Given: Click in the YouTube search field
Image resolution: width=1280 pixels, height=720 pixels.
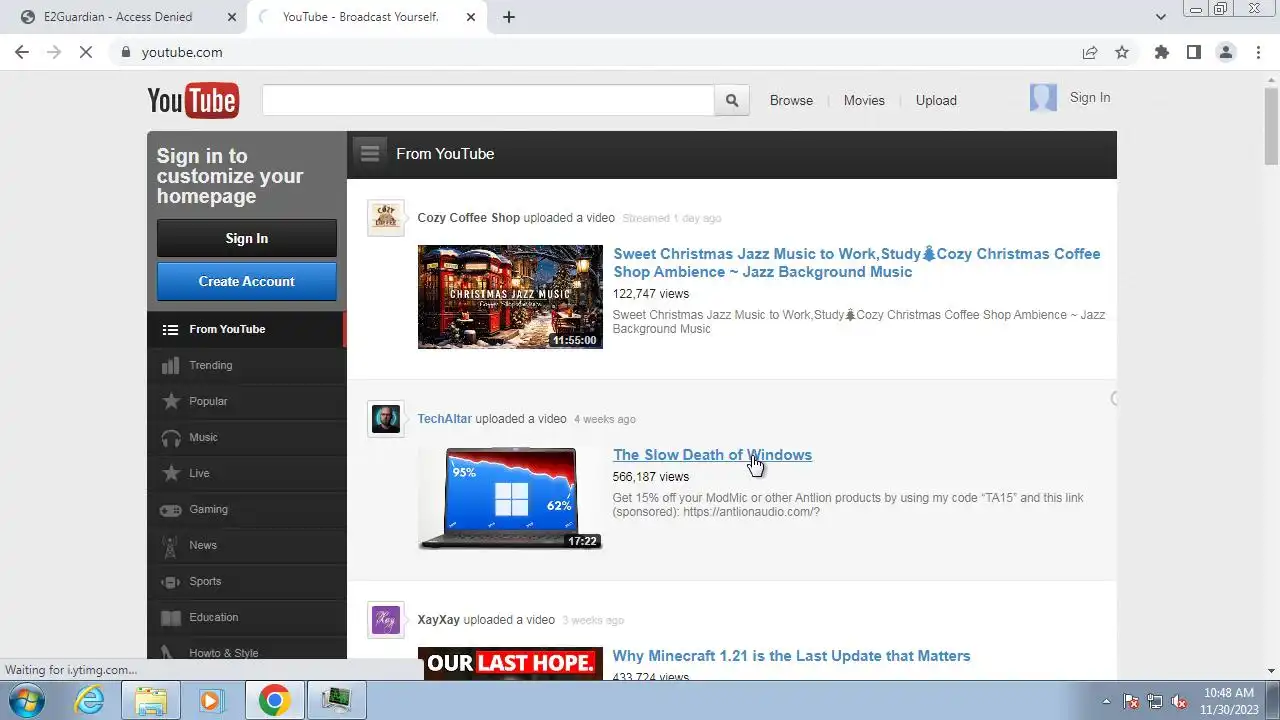Looking at the screenshot, I should coord(488,100).
